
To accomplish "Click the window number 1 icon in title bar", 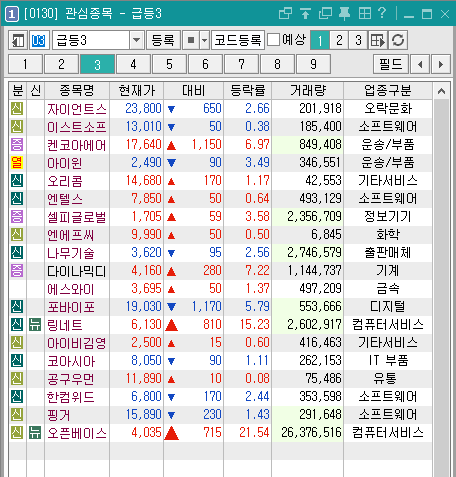I will [x=12, y=14].
